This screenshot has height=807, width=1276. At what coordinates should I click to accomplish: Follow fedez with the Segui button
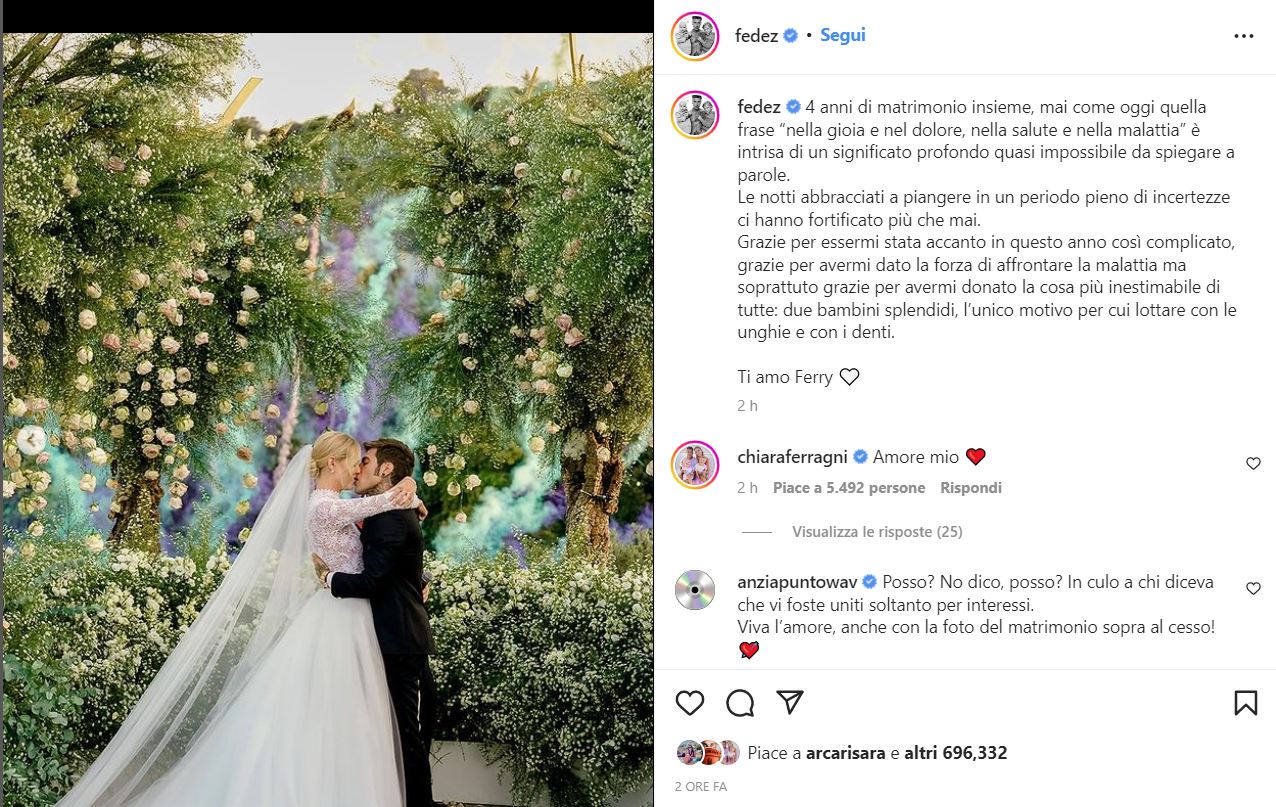843,35
